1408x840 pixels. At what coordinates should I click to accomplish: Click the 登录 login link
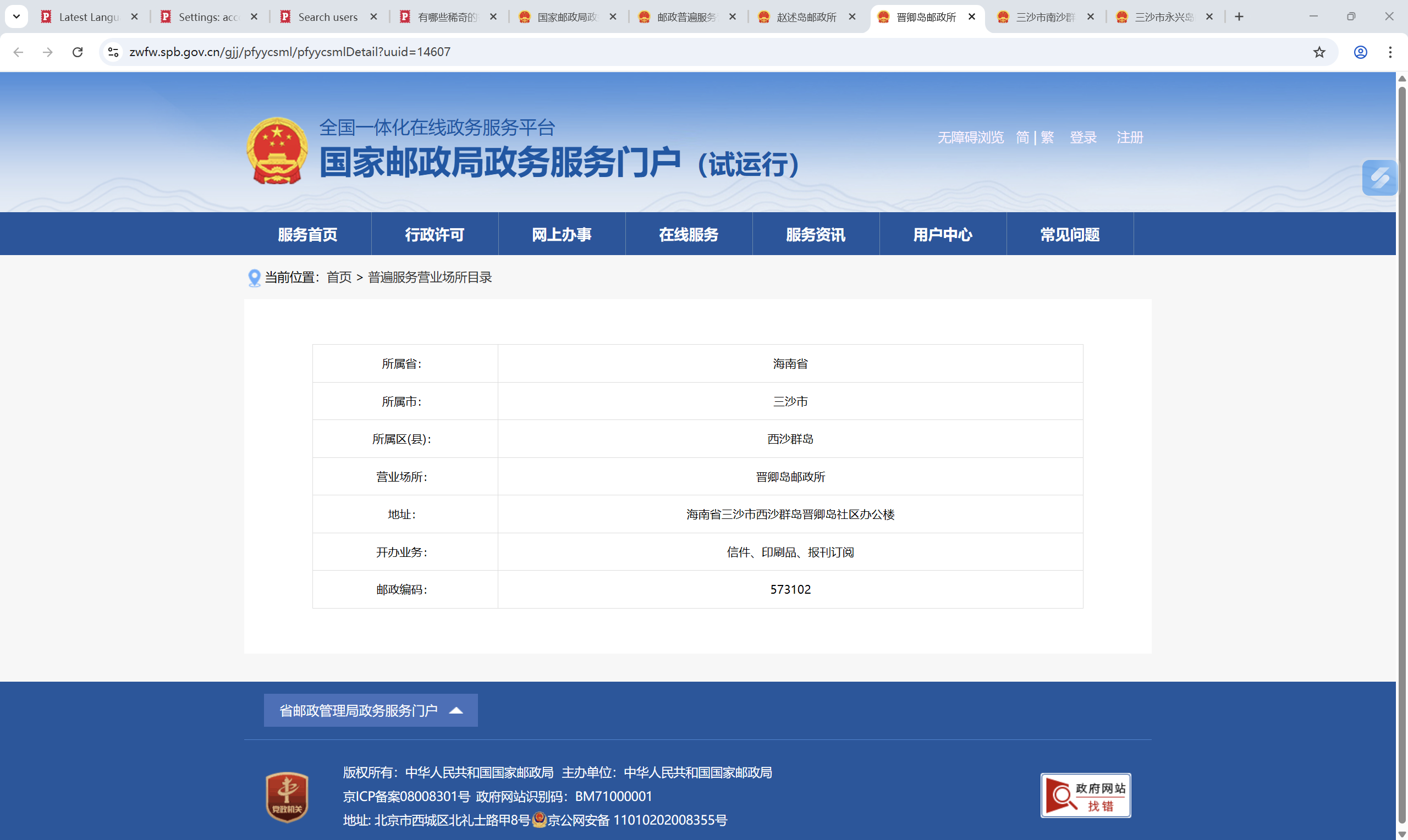[x=1082, y=137]
